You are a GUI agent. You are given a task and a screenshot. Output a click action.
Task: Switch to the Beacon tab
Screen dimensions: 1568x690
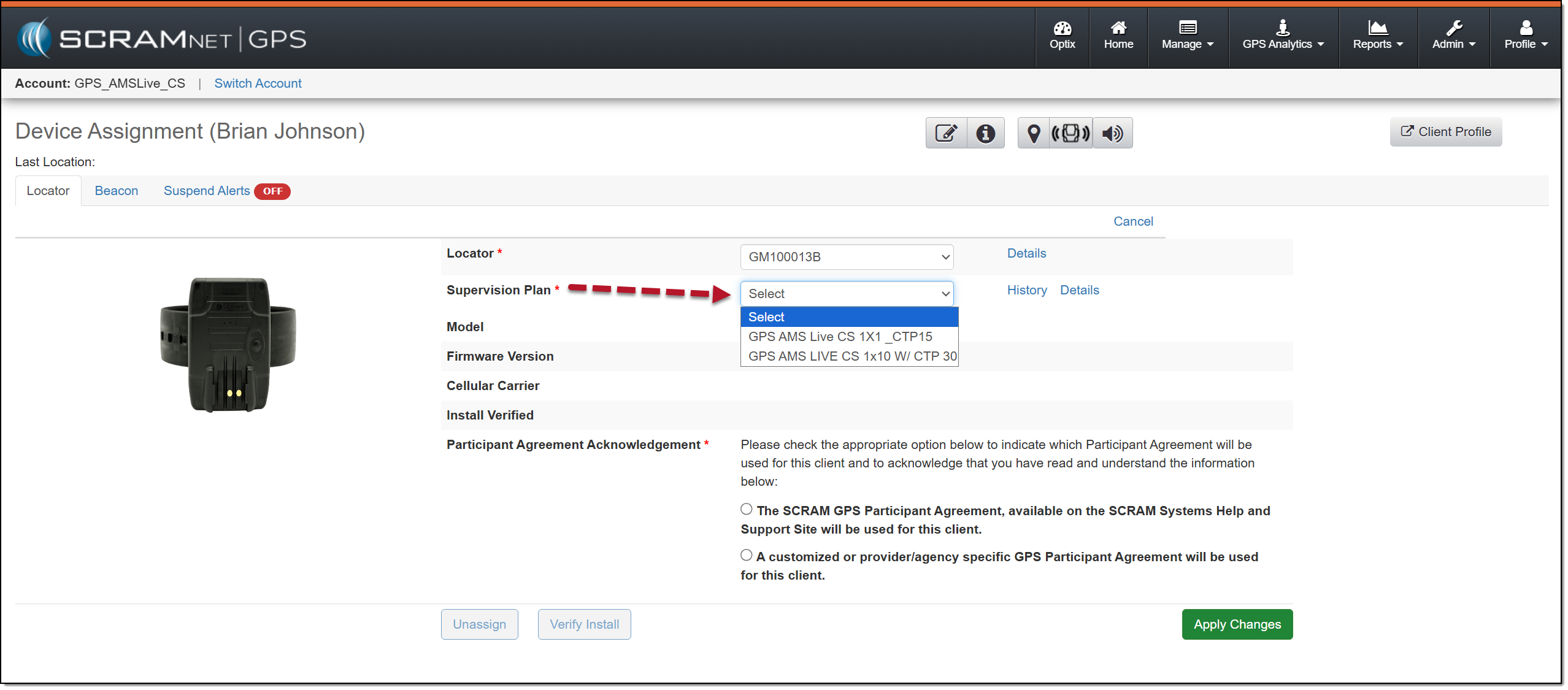[x=117, y=191]
